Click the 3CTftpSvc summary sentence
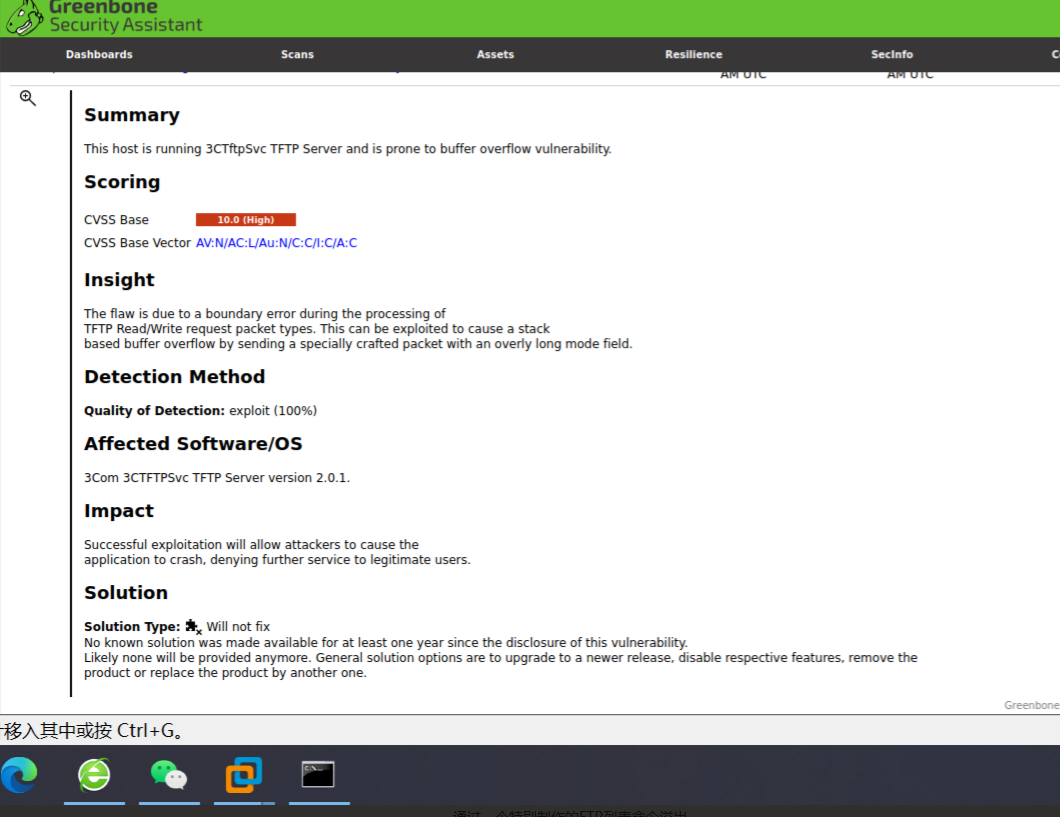The image size is (1060, 817). [347, 149]
